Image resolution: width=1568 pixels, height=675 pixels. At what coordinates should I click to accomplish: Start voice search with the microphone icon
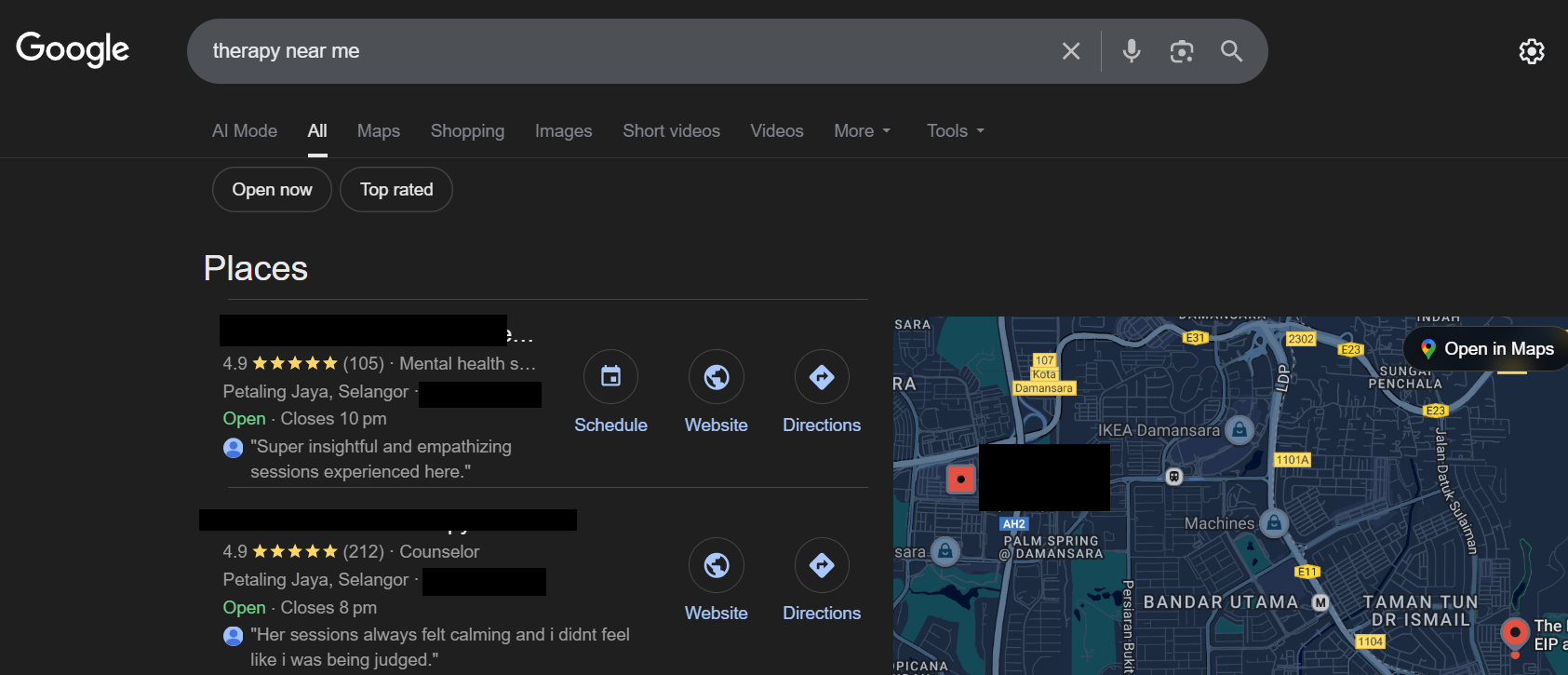(x=1132, y=51)
